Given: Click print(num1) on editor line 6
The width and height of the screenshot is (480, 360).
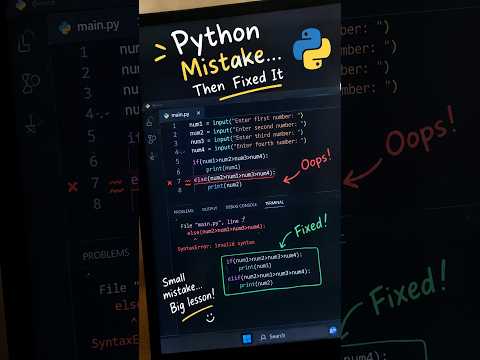Looking at the screenshot, I should tap(223, 168).
